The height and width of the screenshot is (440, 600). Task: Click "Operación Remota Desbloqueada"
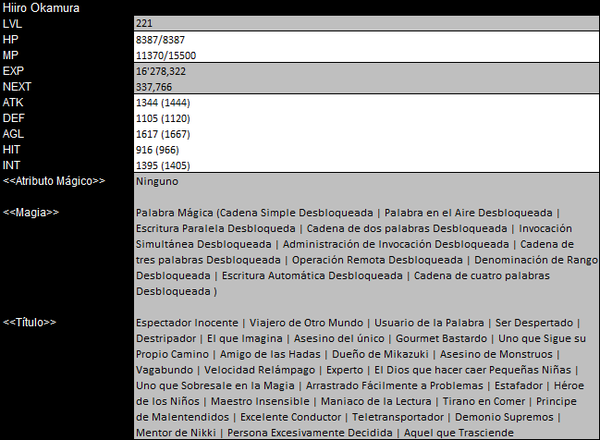(377, 260)
